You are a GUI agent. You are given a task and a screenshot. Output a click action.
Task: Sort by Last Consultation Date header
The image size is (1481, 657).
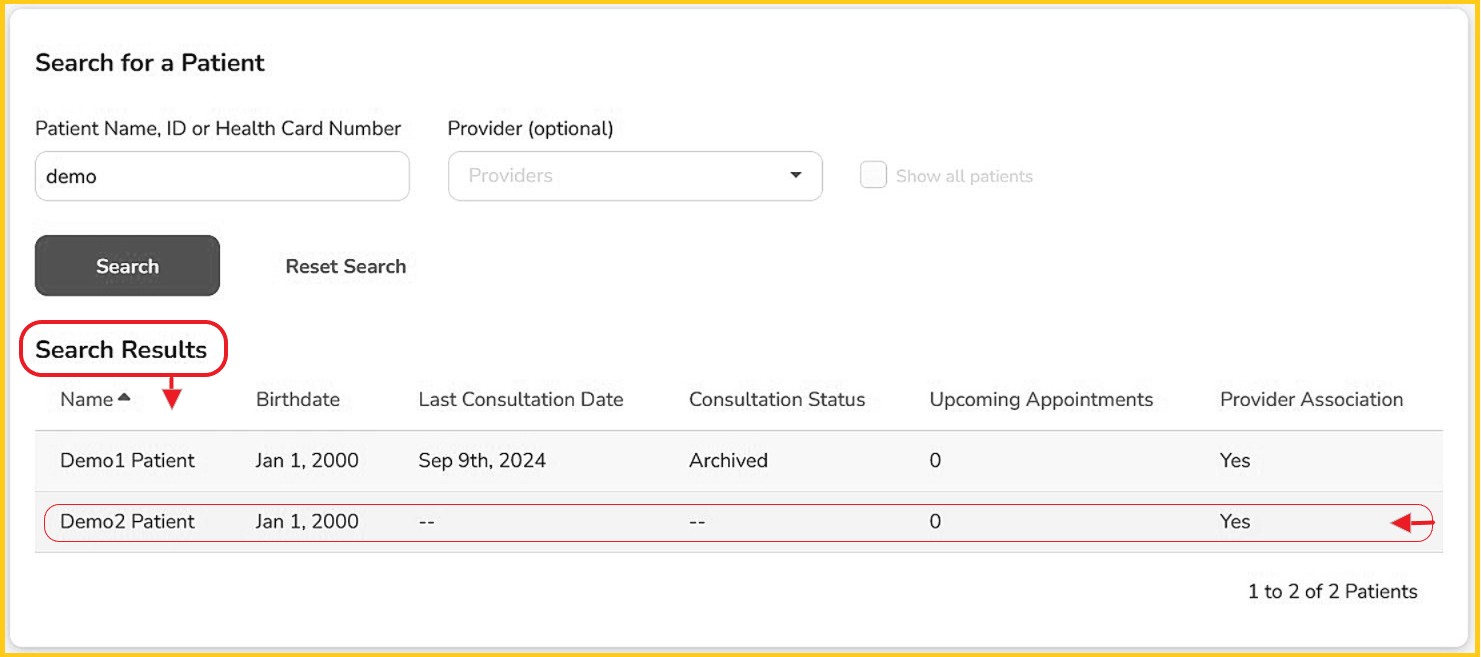click(520, 400)
